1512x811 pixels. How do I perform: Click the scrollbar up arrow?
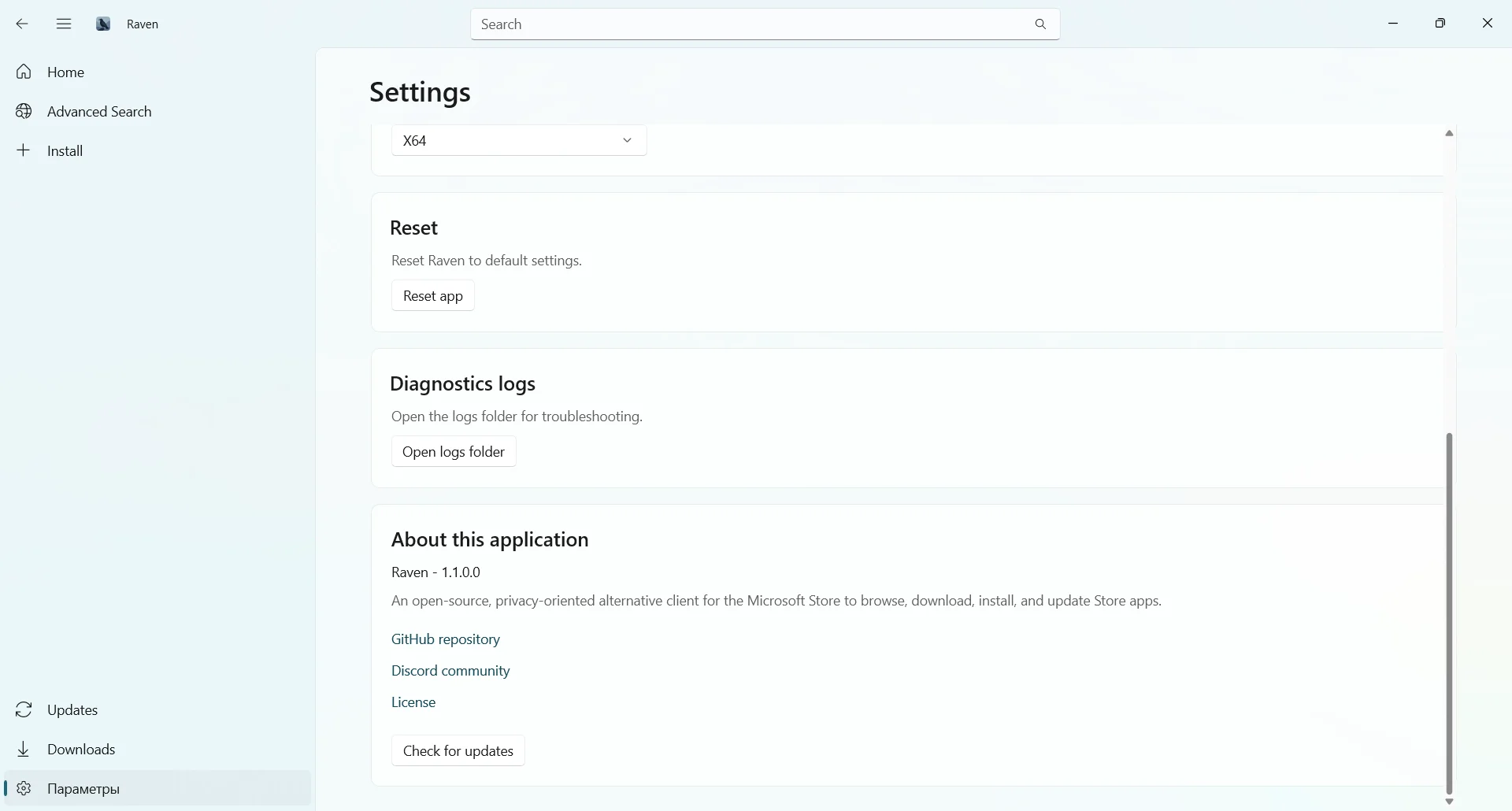point(1449,134)
